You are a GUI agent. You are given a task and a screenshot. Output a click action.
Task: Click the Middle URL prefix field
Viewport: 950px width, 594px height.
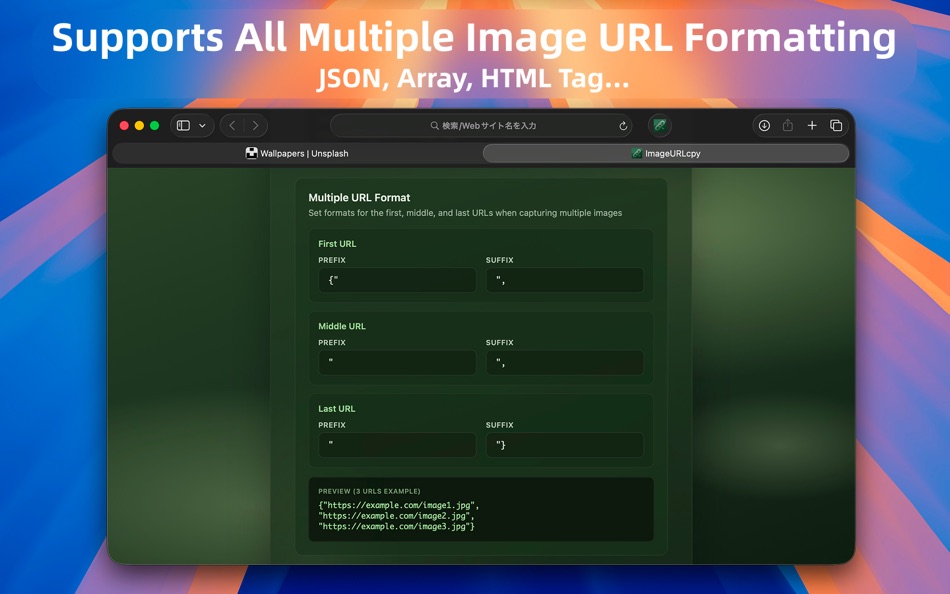[x=396, y=362]
